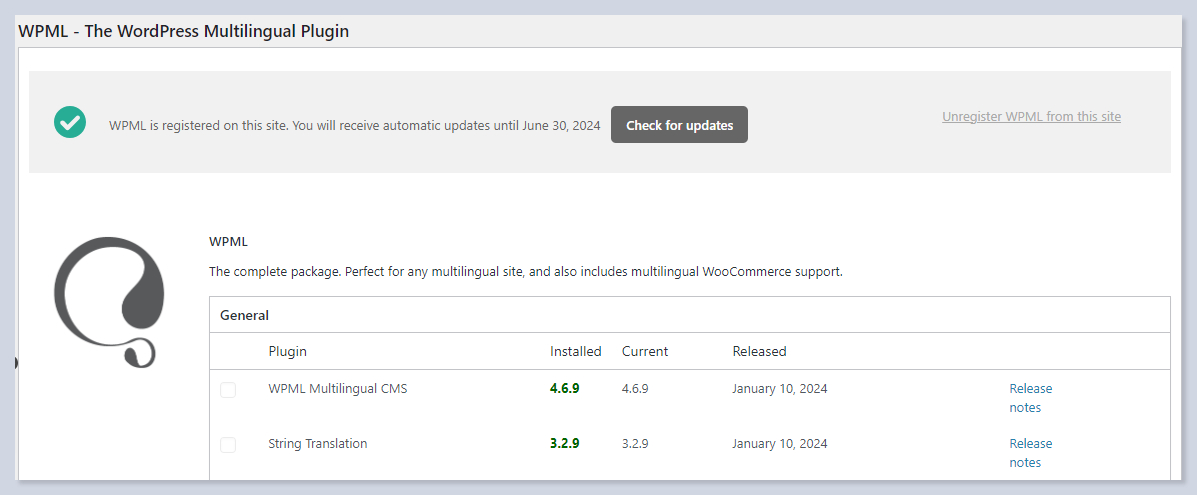The height and width of the screenshot is (495, 1197).
Task: Click the WPML logo image
Action: 108,302
